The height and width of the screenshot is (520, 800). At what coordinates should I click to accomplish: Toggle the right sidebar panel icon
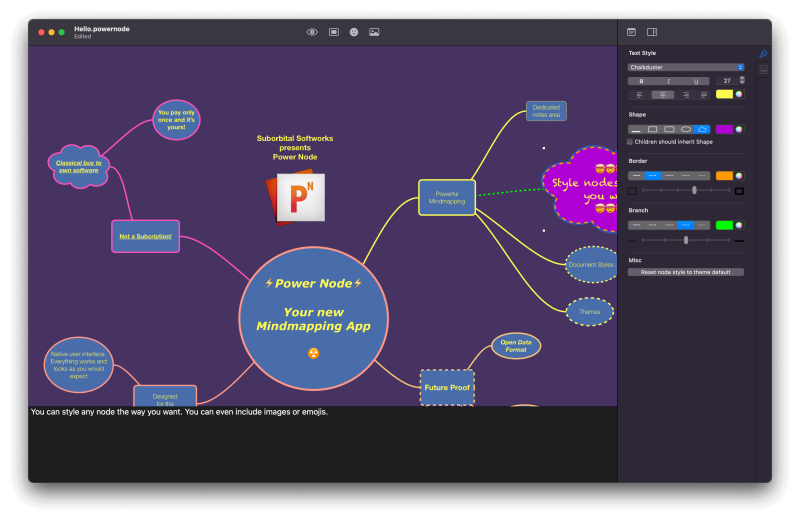[652, 32]
